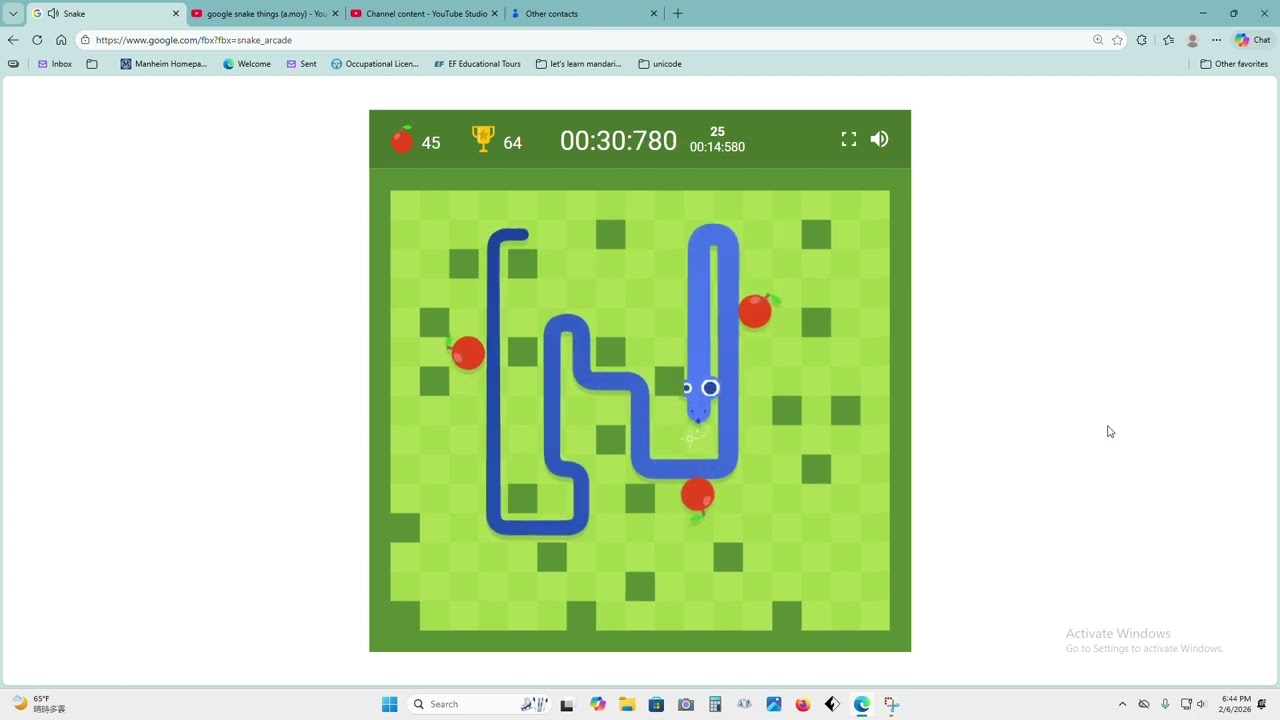Open Settings and more menu

(x=1216, y=40)
